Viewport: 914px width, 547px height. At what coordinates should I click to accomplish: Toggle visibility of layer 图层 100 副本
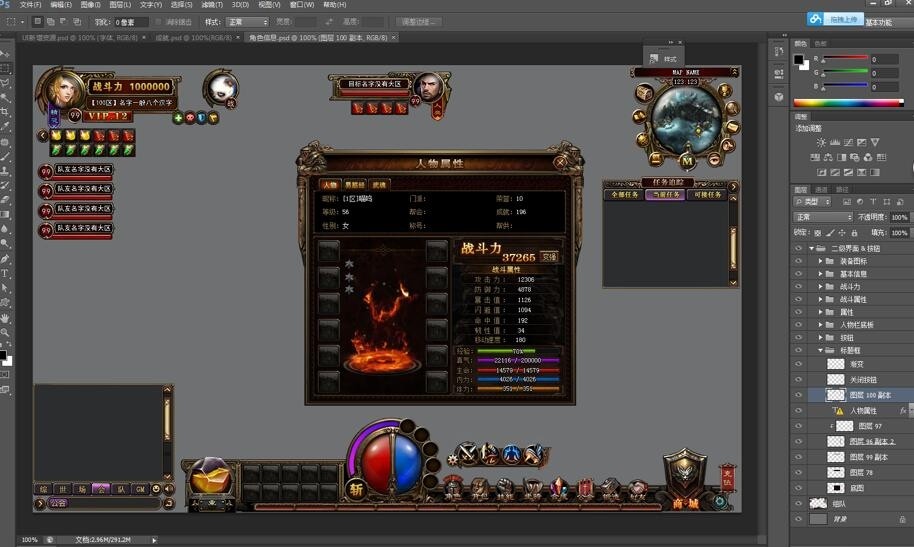click(x=799, y=395)
